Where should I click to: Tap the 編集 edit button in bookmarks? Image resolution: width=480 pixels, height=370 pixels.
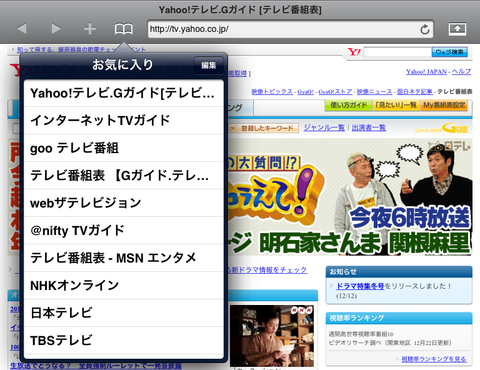[x=209, y=65]
